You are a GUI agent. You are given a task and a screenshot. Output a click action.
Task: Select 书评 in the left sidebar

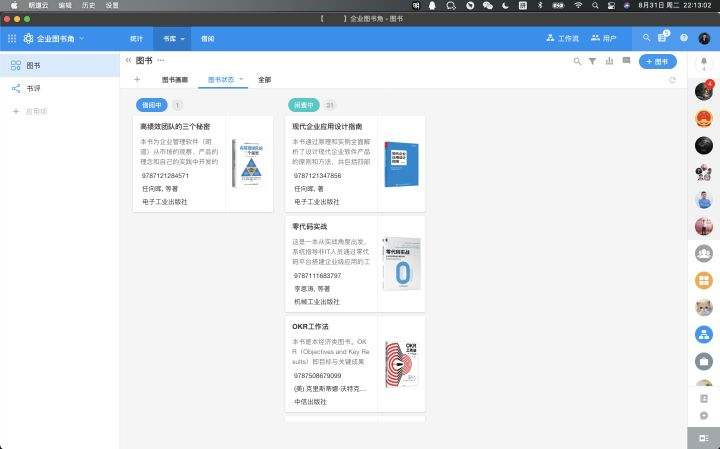click(x=34, y=88)
